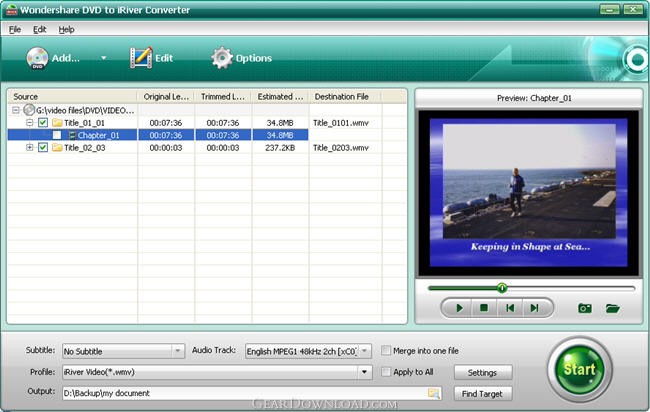Screen dimensions: 650x412
Task: Uncheck the Title_01_01 checkbox
Action: point(43,123)
